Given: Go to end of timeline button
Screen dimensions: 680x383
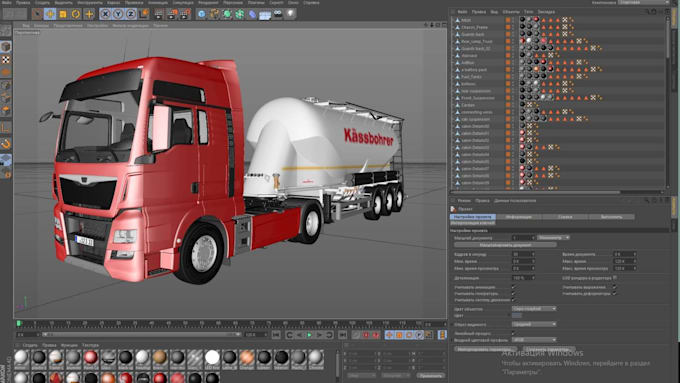Looking at the screenshot, I should click(x=343, y=335).
